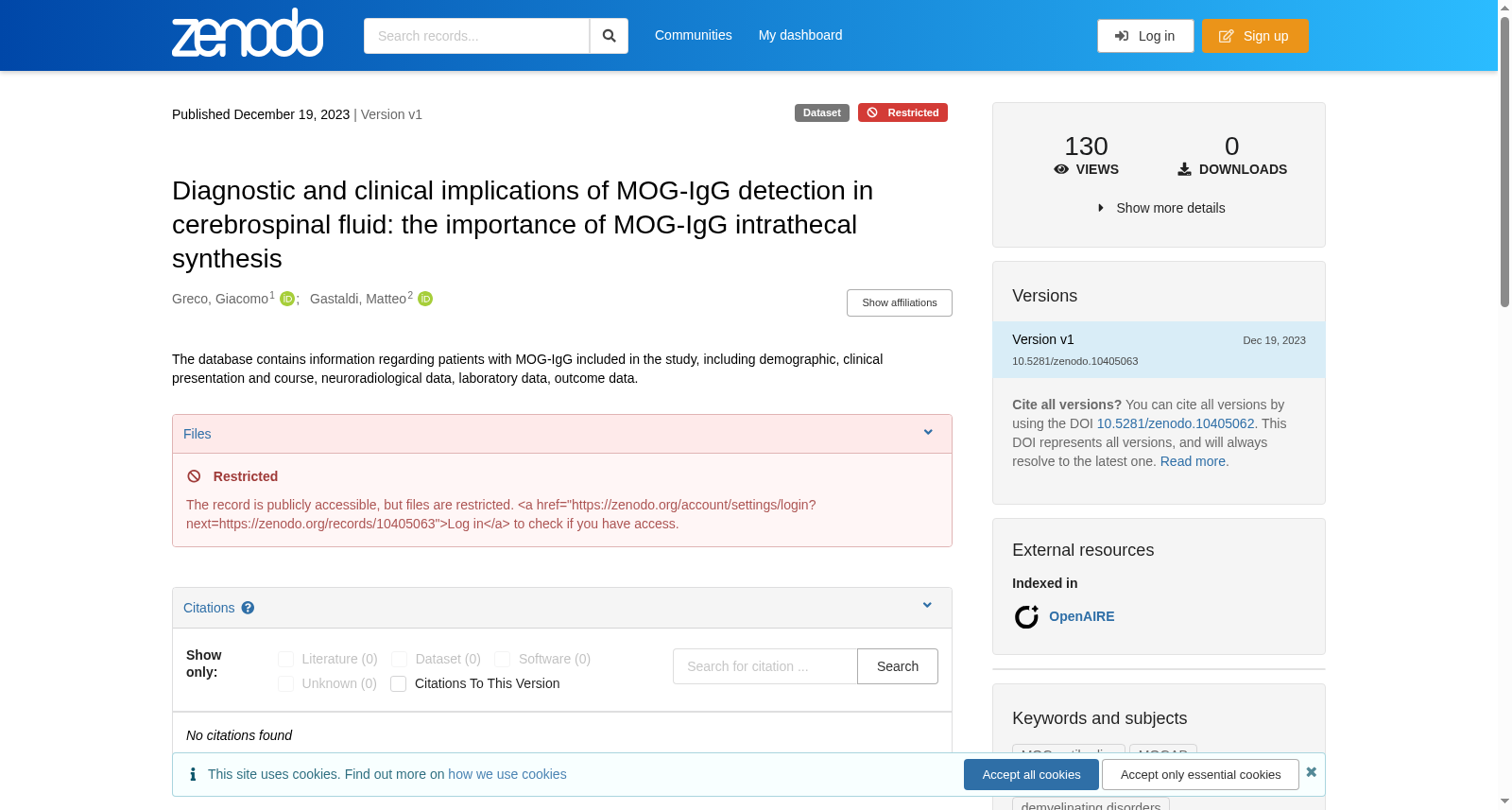Open the Communities menu item
1512x810 pixels.
[694, 35]
